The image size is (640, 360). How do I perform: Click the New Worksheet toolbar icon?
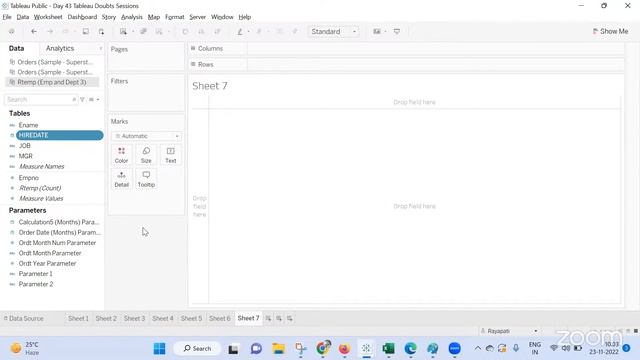tap(123, 31)
